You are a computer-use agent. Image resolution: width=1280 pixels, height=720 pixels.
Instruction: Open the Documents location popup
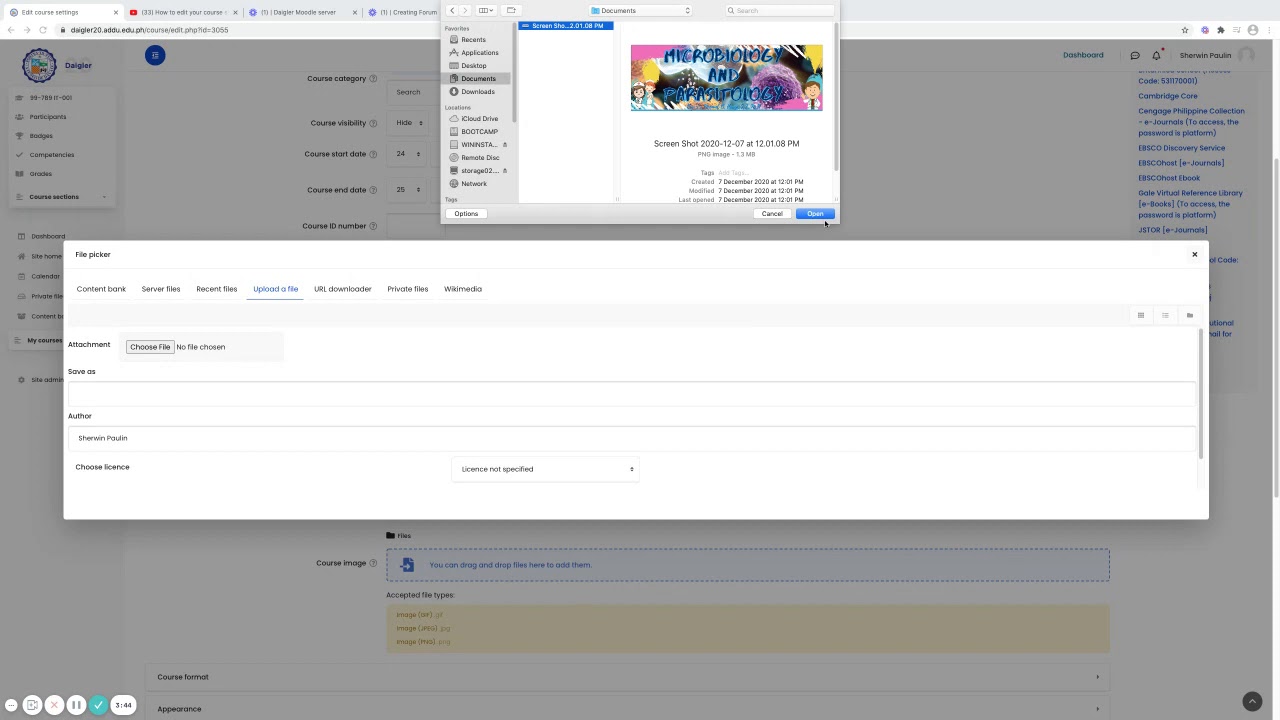pyautogui.click(x=640, y=10)
